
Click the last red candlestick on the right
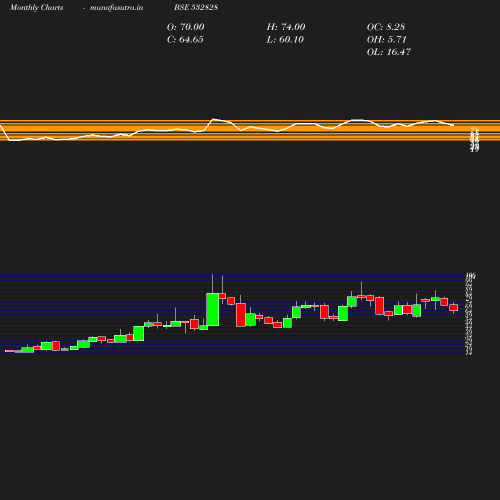point(453,307)
